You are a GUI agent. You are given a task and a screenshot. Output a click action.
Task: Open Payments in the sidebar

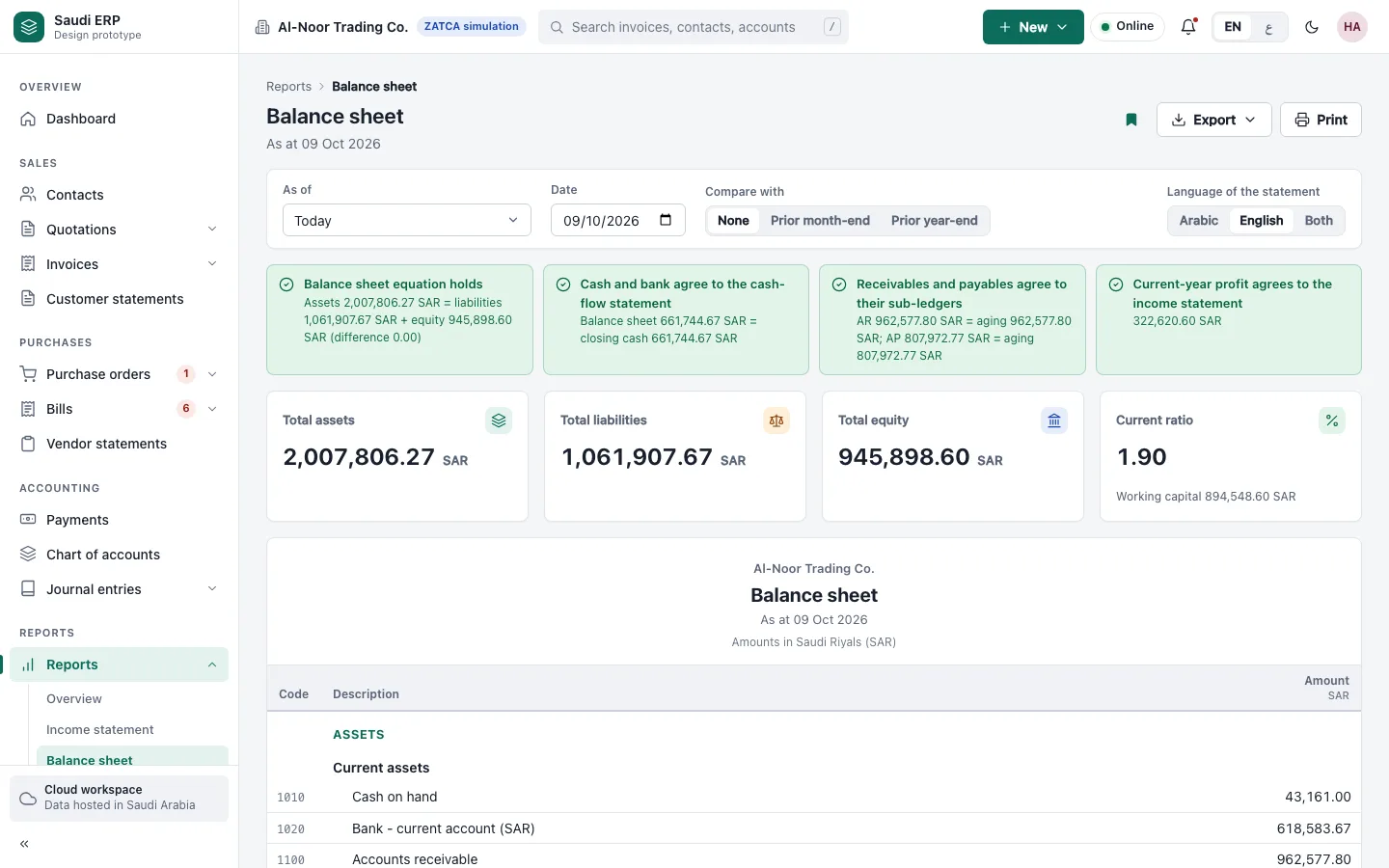pos(119,520)
